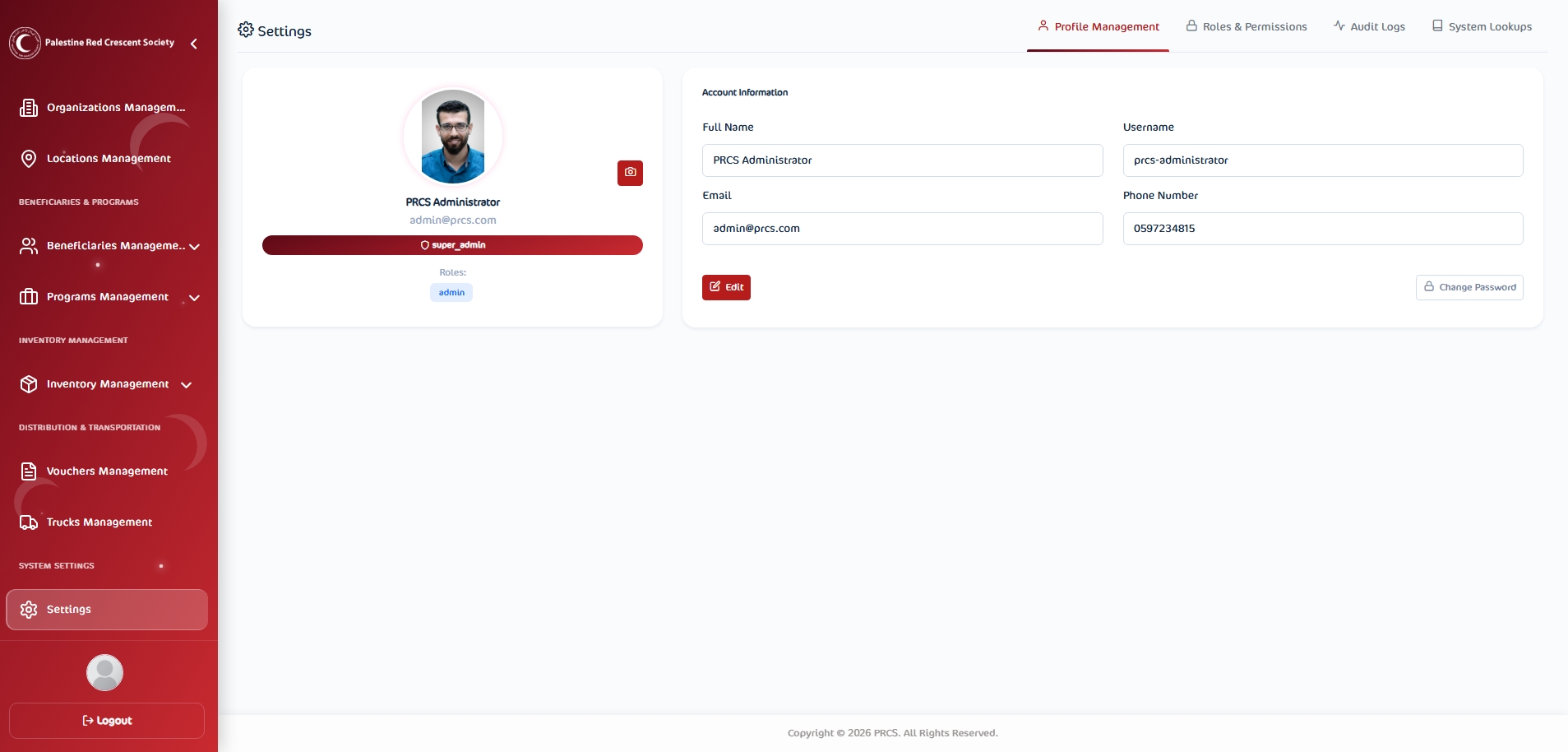Open Vouchers Management in the sidebar
Image resolution: width=1568 pixels, height=752 pixels.
point(106,471)
